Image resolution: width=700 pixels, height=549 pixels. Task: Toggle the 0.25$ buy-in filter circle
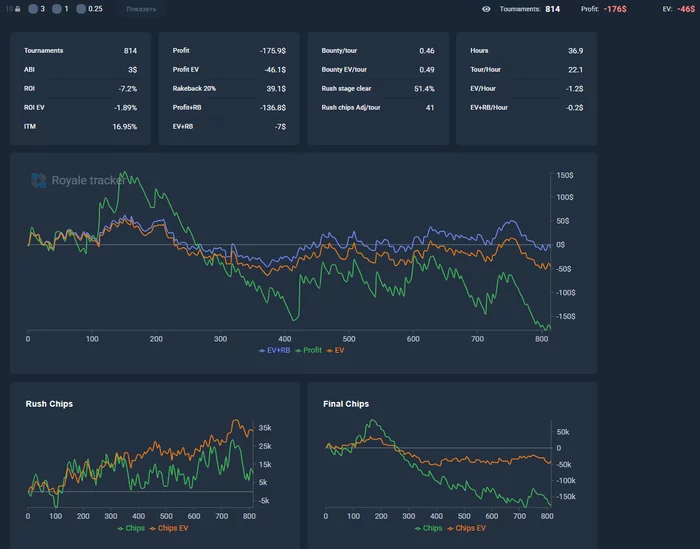81,9
